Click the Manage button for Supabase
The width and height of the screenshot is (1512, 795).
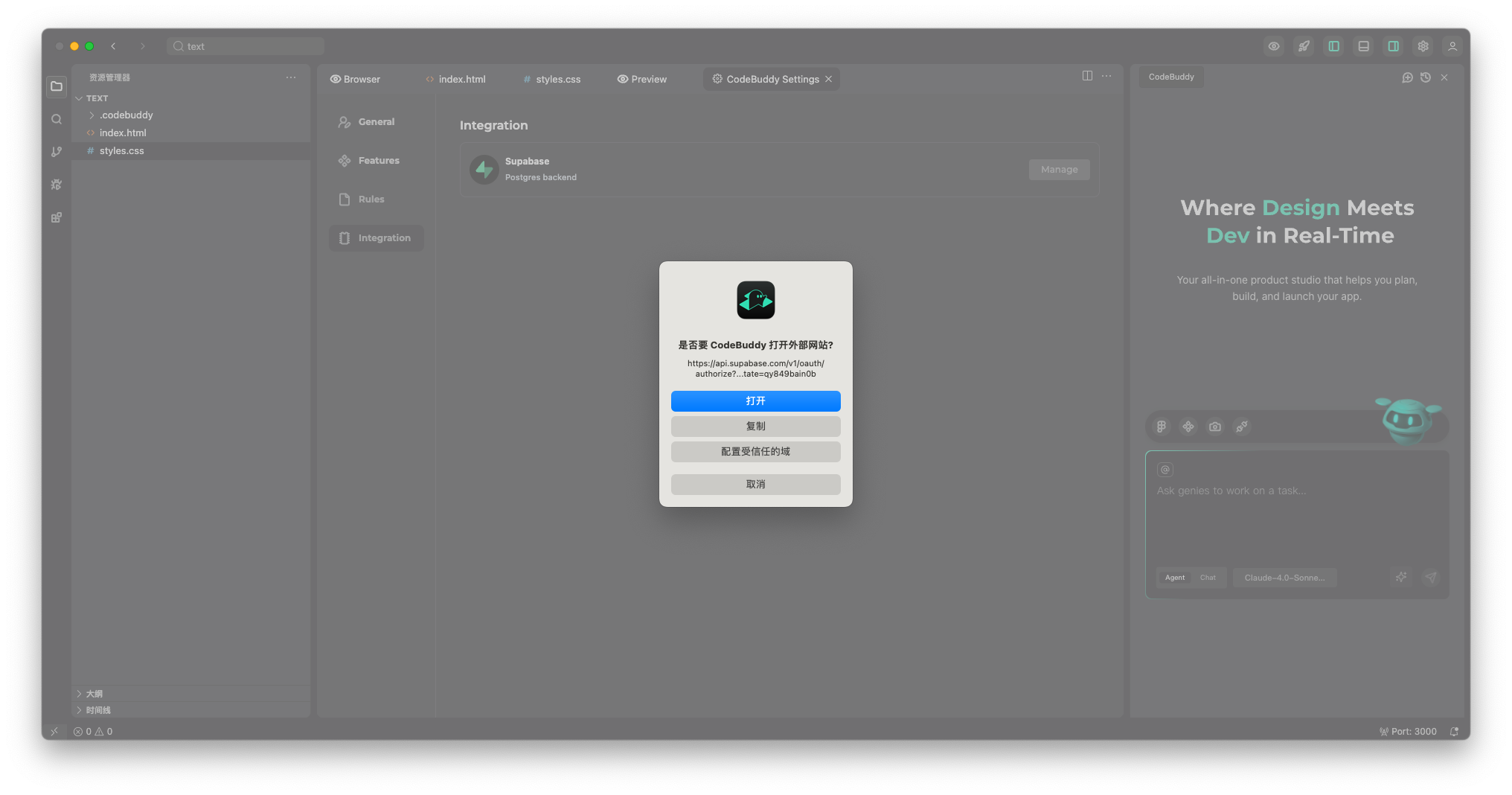click(x=1059, y=170)
